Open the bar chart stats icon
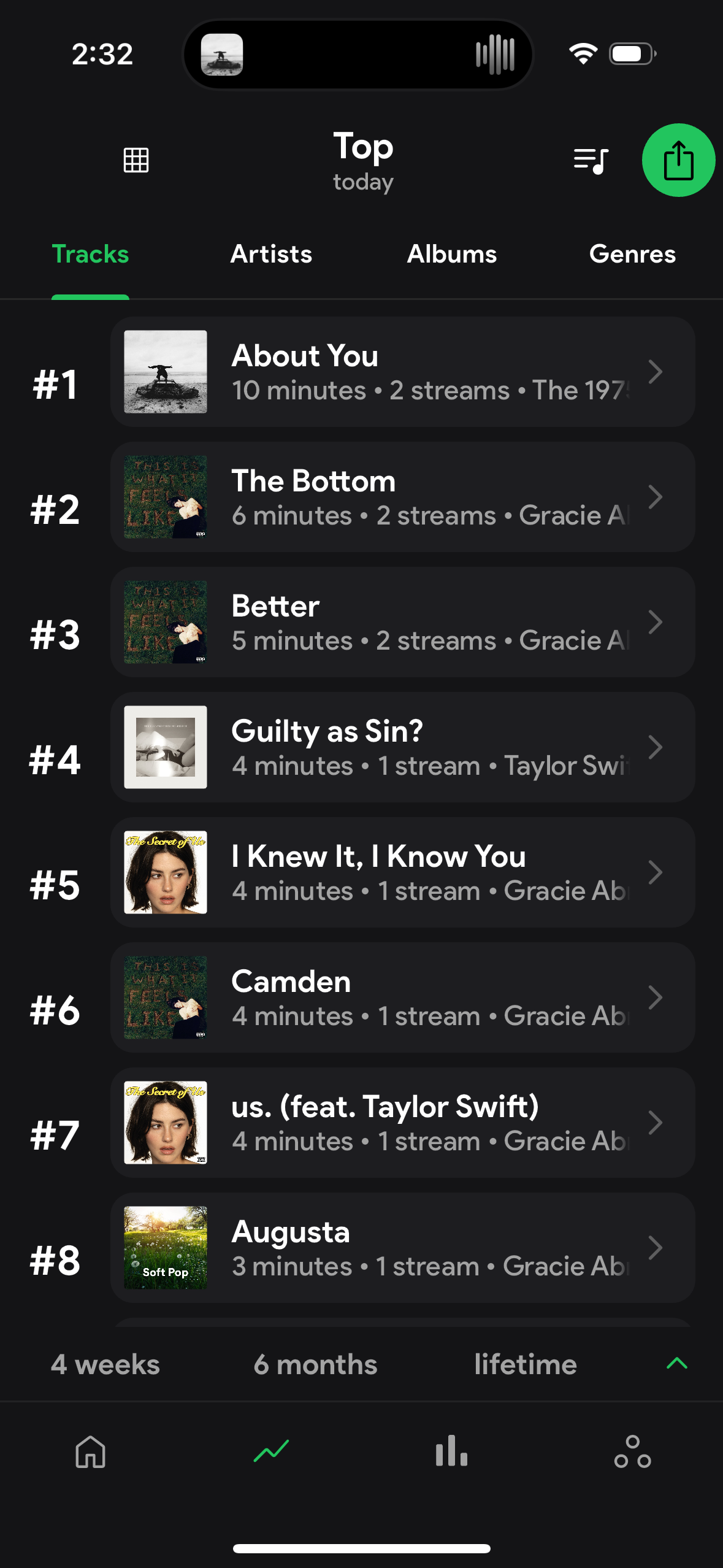723x1568 pixels. pyautogui.click(x=451, y=1451)
